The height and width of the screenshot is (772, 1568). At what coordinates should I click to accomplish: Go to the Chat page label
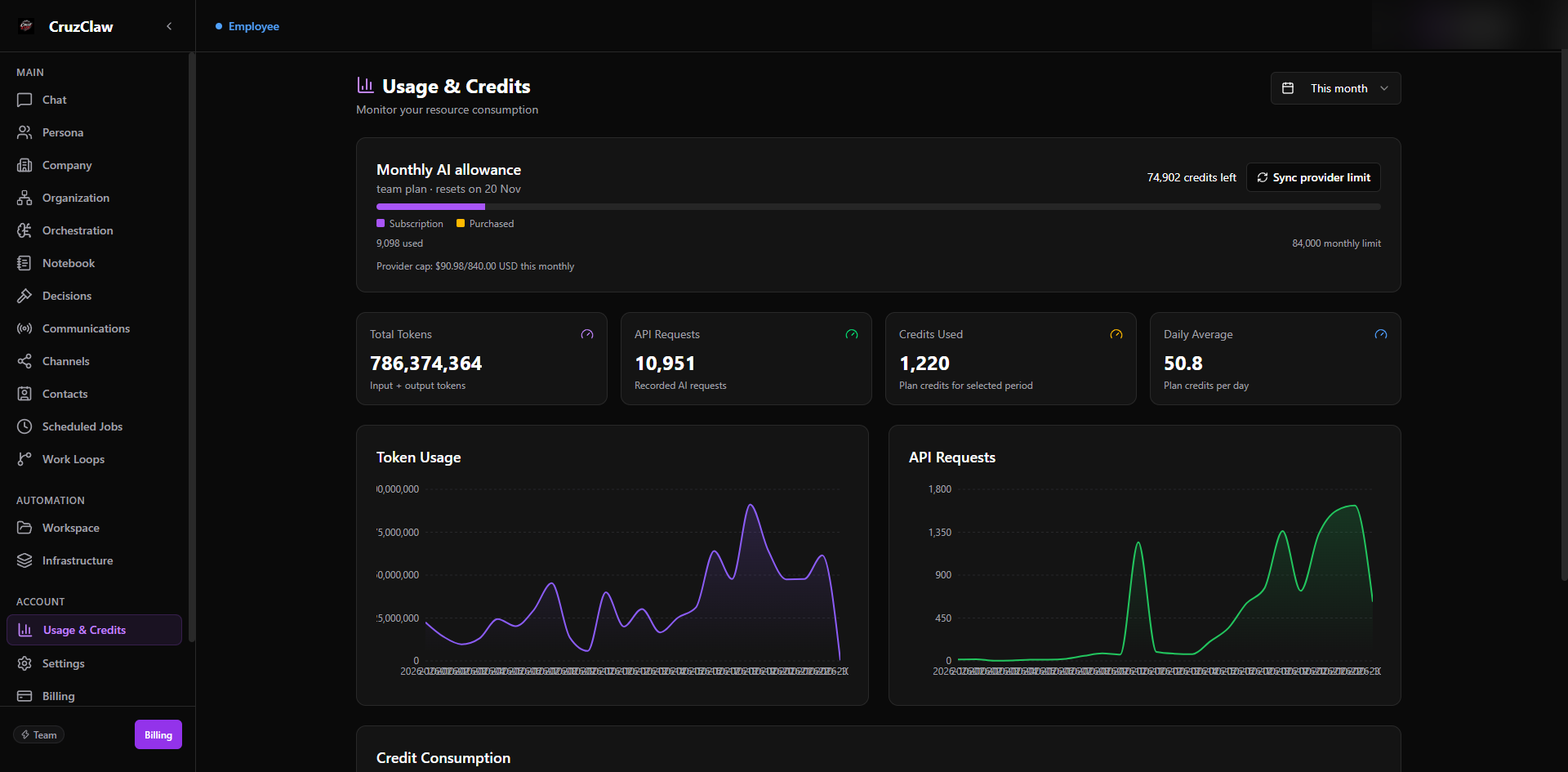point(55,100)
